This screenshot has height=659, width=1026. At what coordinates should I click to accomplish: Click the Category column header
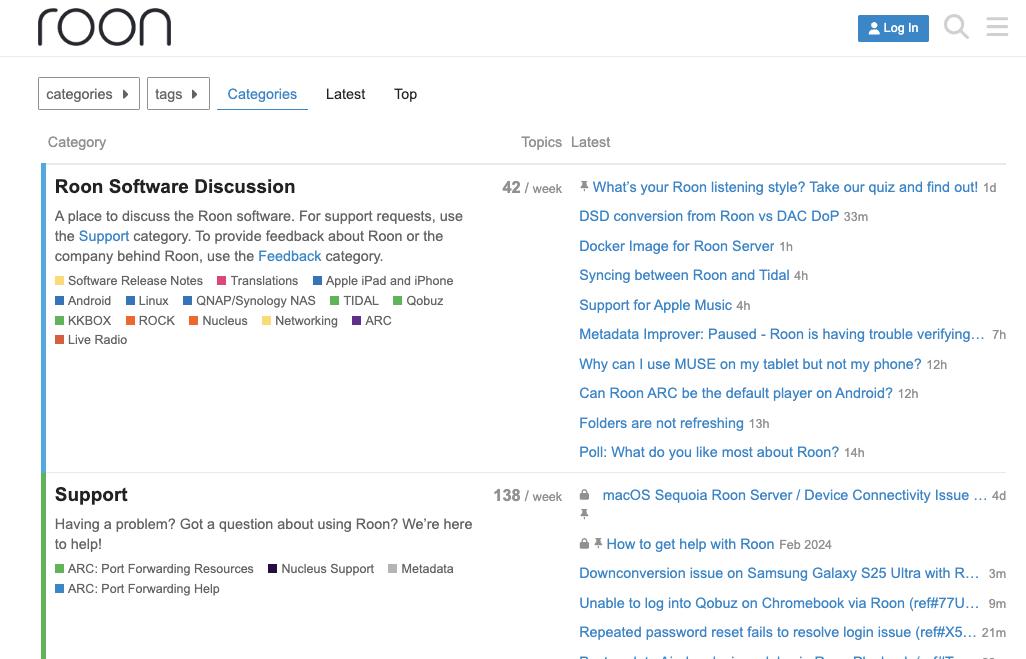coord(77,142)
